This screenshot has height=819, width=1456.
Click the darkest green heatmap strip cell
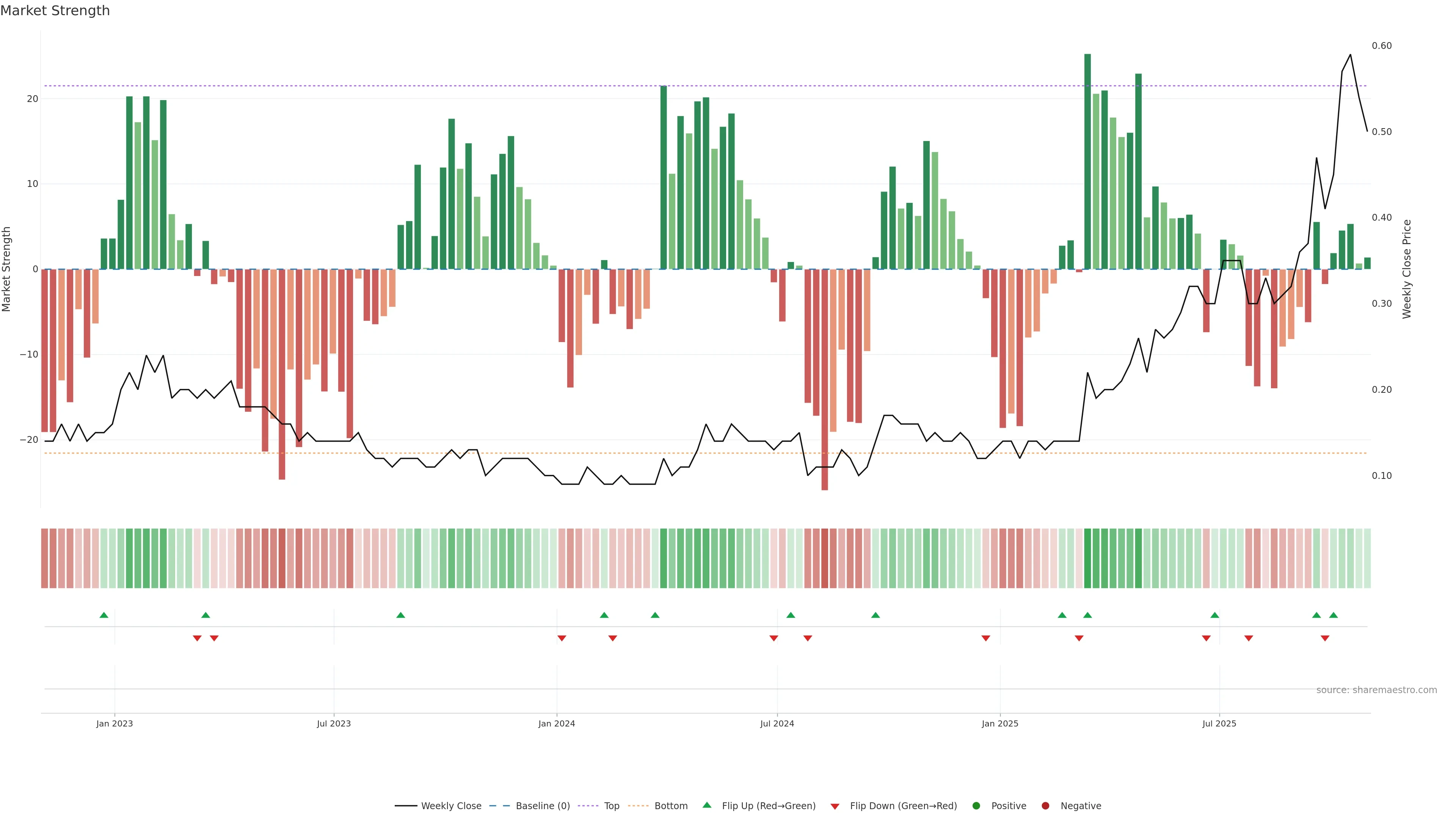coord(1087,559)
